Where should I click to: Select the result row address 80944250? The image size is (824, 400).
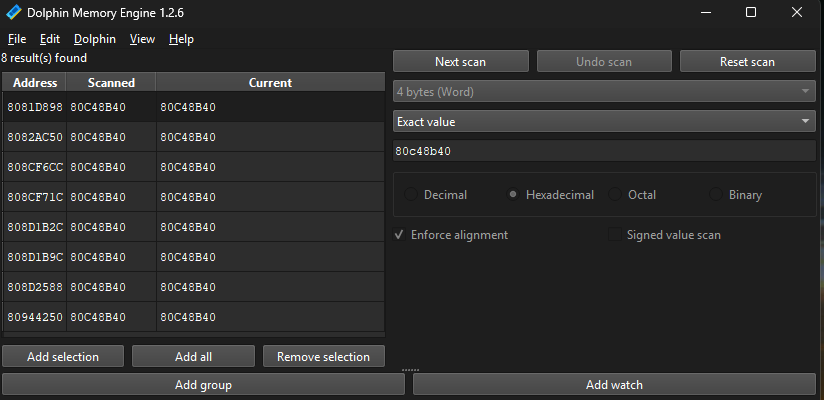coord(35,317)
